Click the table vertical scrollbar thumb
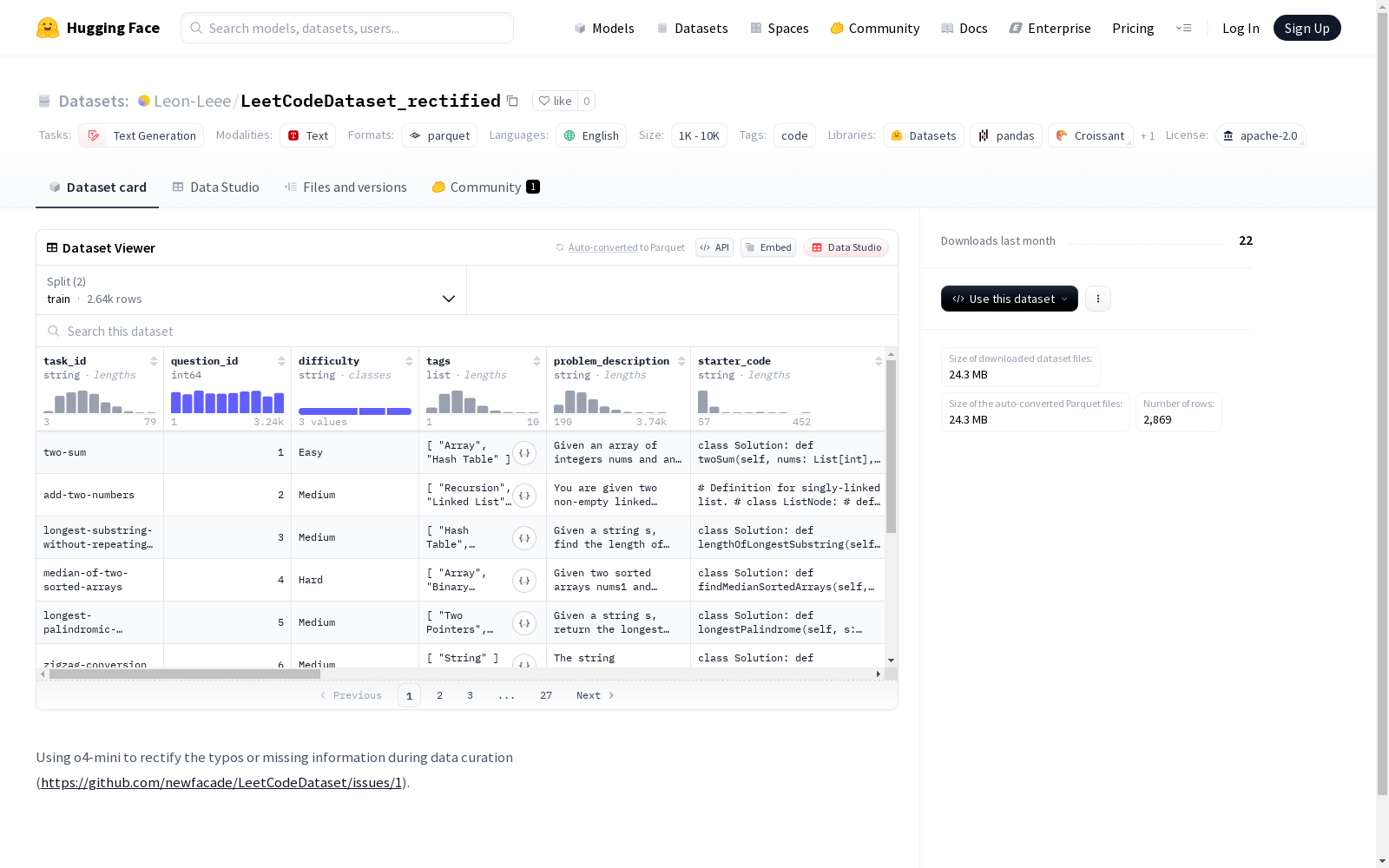The height and width of the screenshot is (868, 1389). point(891,446)
